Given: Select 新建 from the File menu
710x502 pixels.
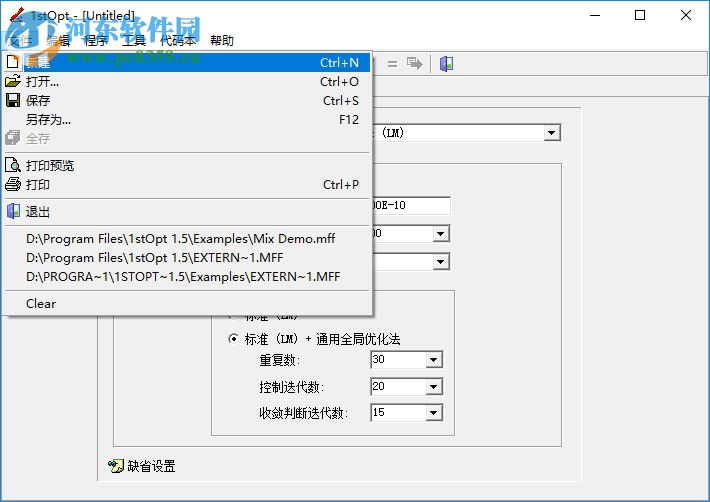Looking at the screenshot, I should (187, 62).
